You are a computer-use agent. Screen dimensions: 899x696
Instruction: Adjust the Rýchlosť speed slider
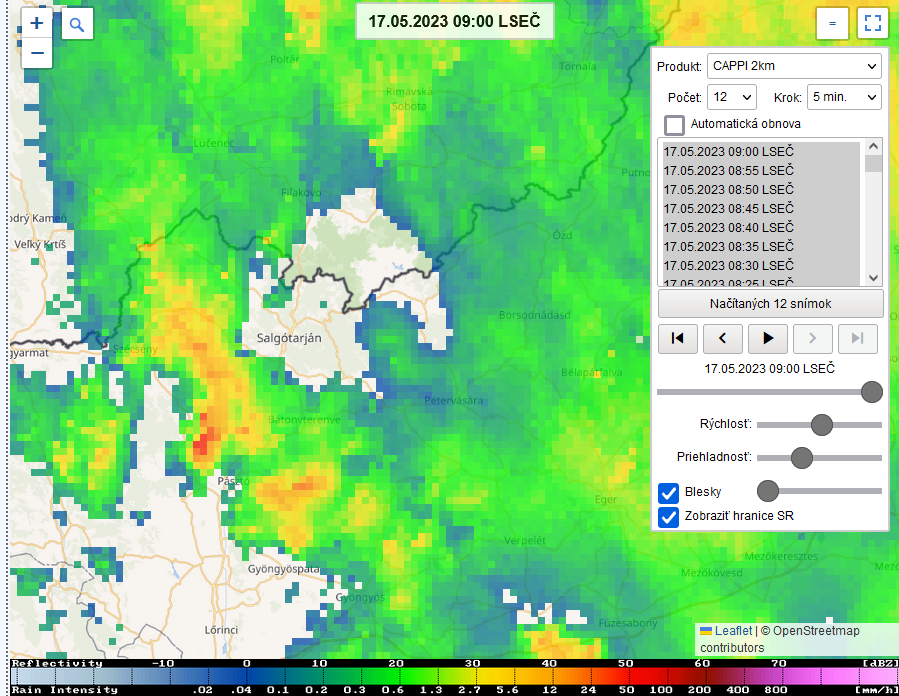pyautogui.click(x=821, y=425)
